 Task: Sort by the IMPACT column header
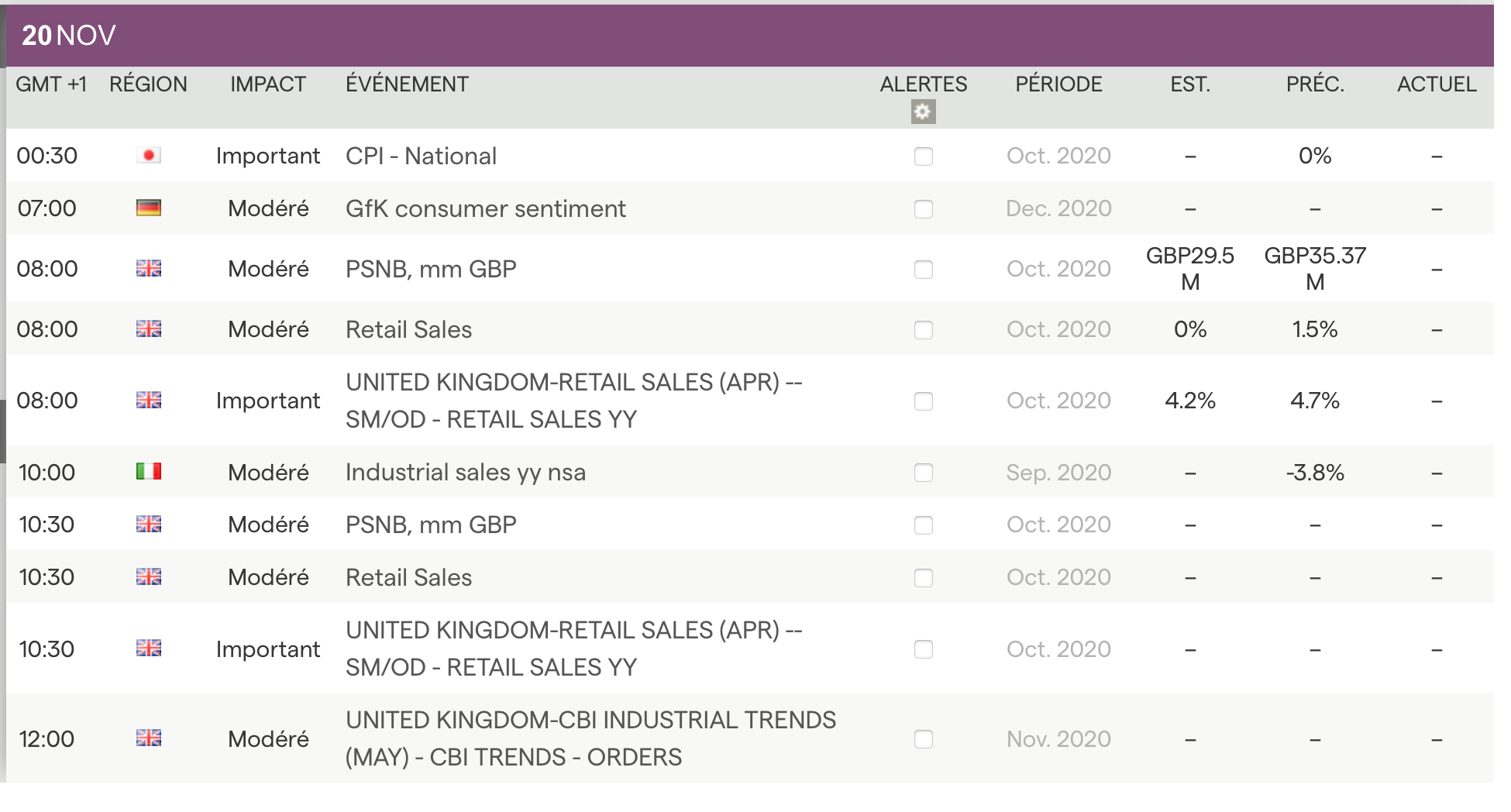pyautogui.click(x=268, y=84)
